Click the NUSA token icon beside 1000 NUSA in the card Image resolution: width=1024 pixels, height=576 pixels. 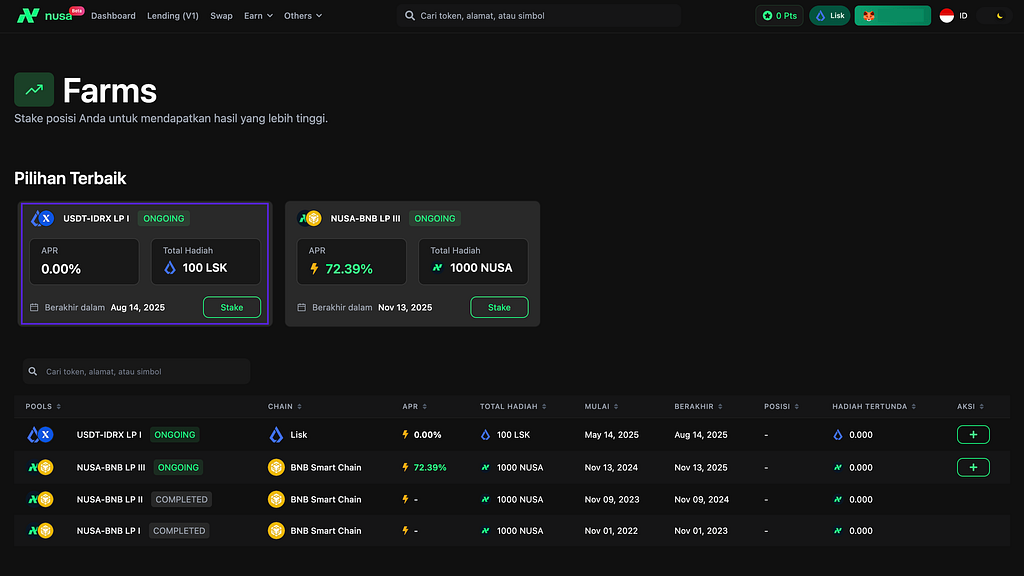pyautogui.click(x=437, y=268)
